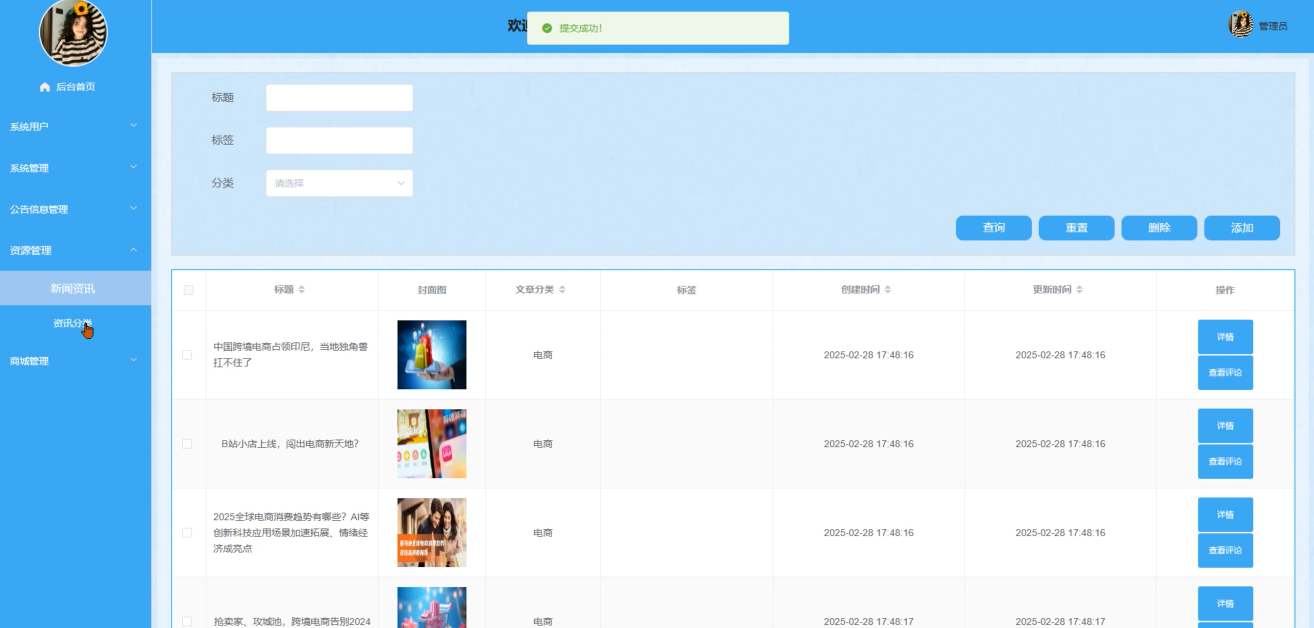This screenshot has width=1314, height=628.
Task: Click the 删除 button
Action: point(1159,228)
